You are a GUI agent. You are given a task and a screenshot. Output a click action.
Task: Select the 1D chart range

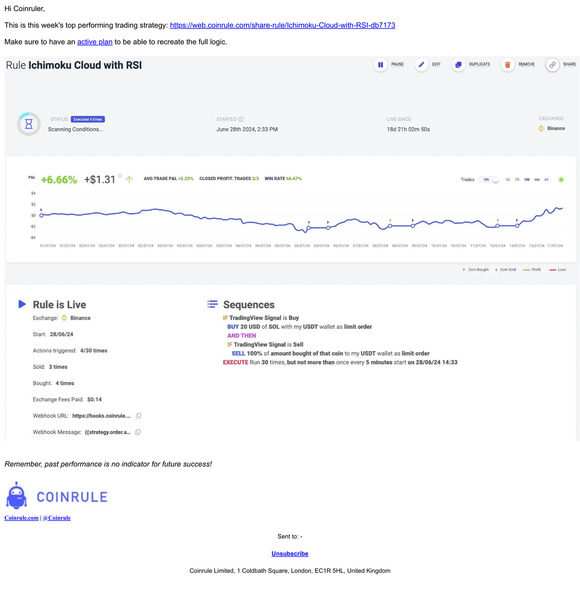point(508,179)
